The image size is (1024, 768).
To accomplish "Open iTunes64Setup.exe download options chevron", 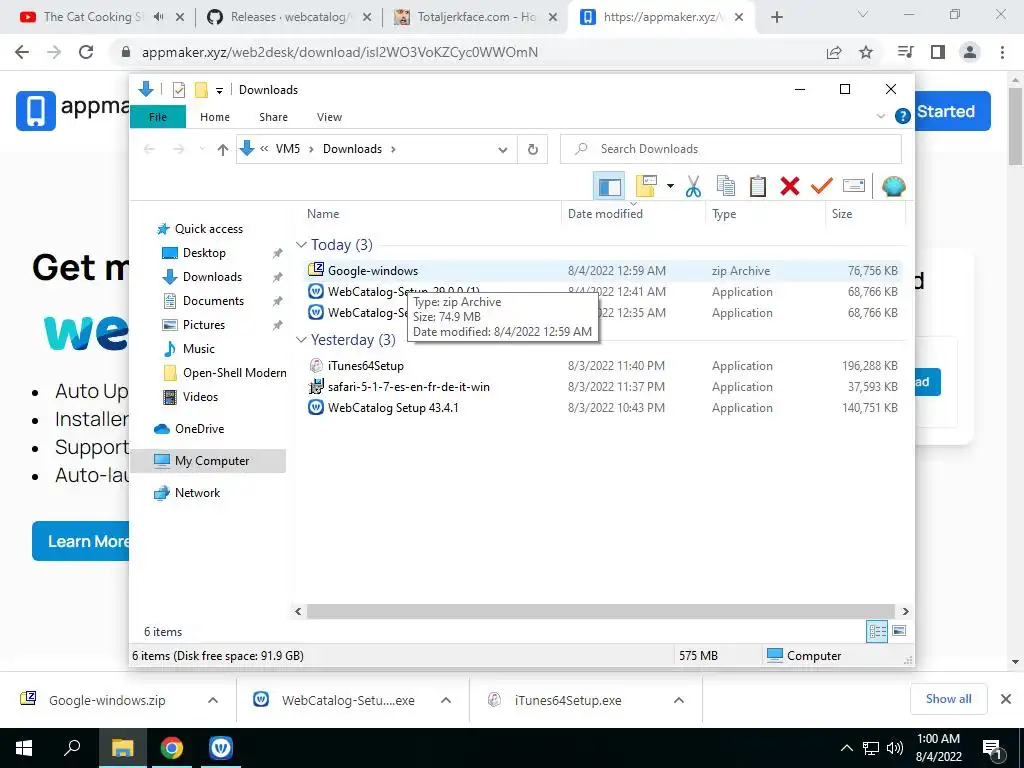I will point(679,700).
